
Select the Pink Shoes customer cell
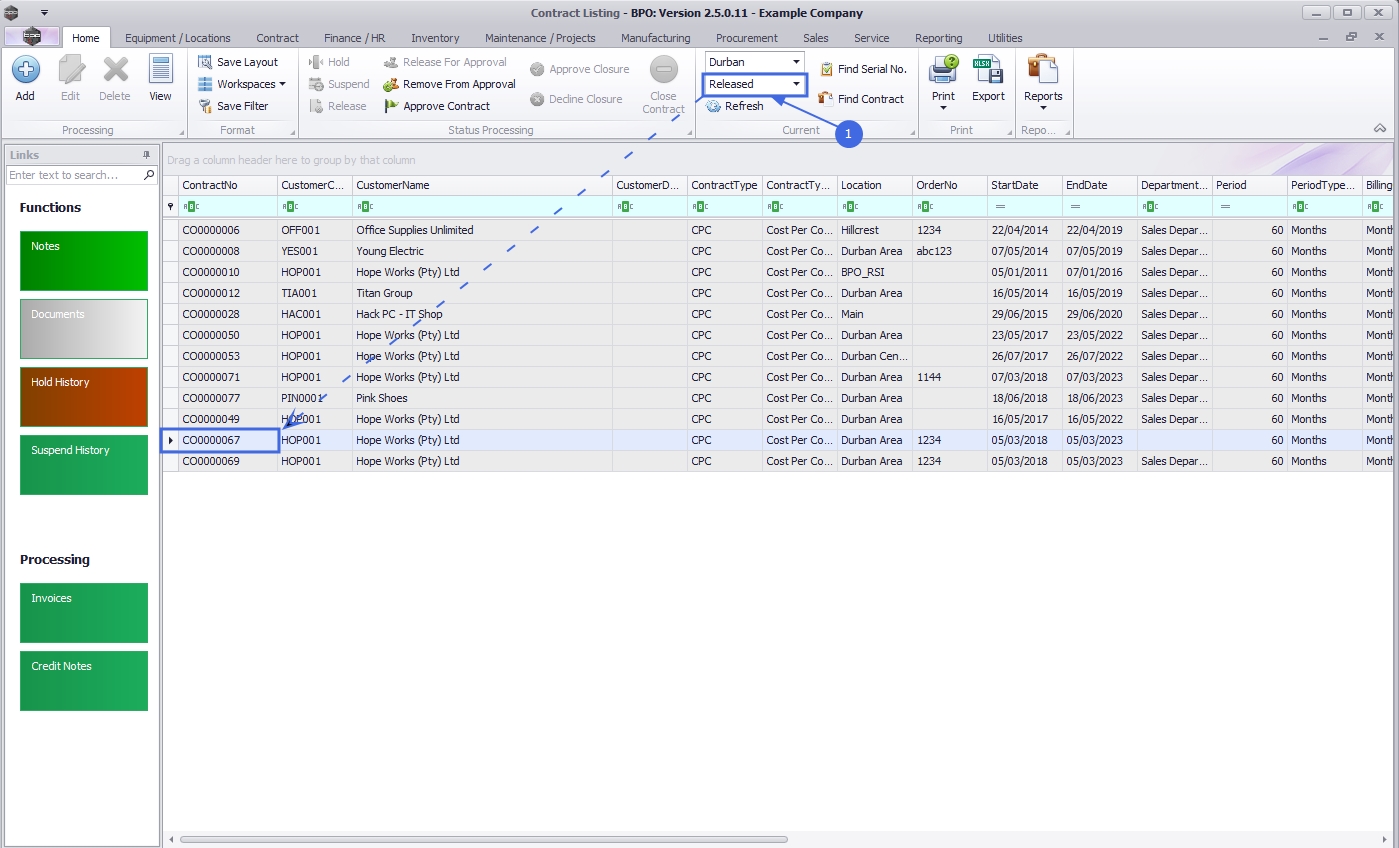pyautogui.click(x=483, y=398)
